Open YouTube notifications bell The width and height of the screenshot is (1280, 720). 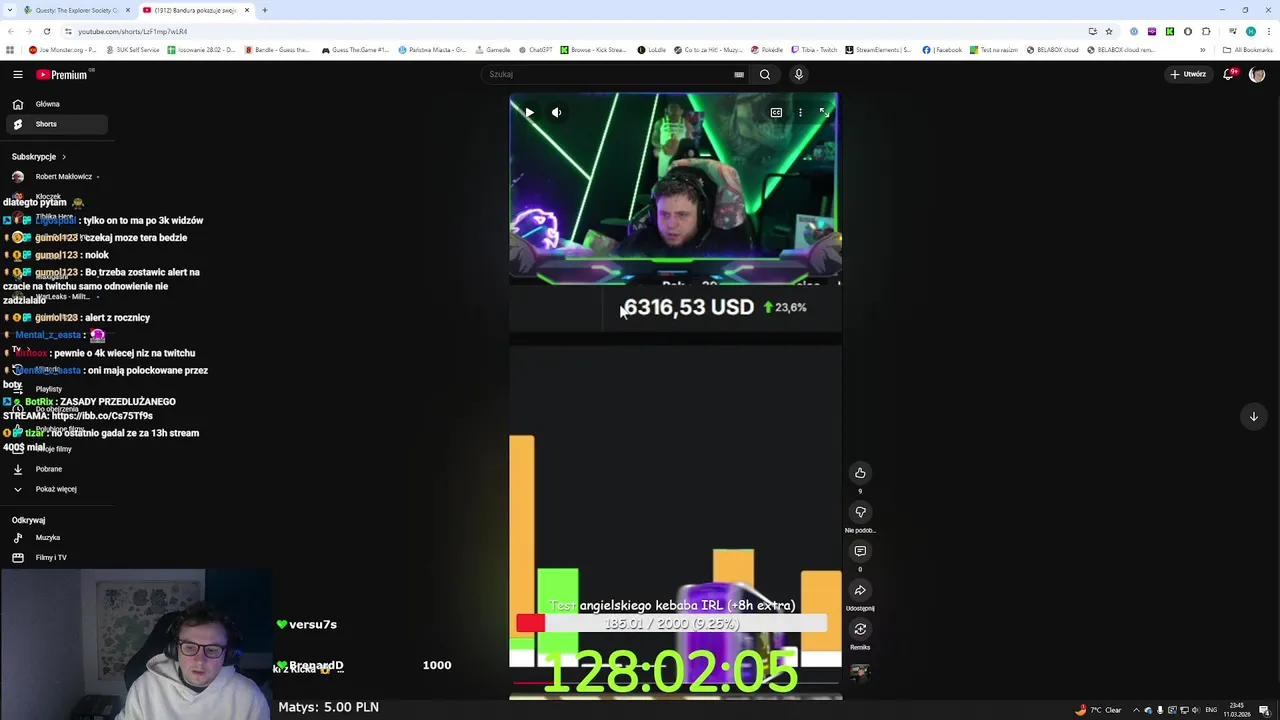(1229, 74)
